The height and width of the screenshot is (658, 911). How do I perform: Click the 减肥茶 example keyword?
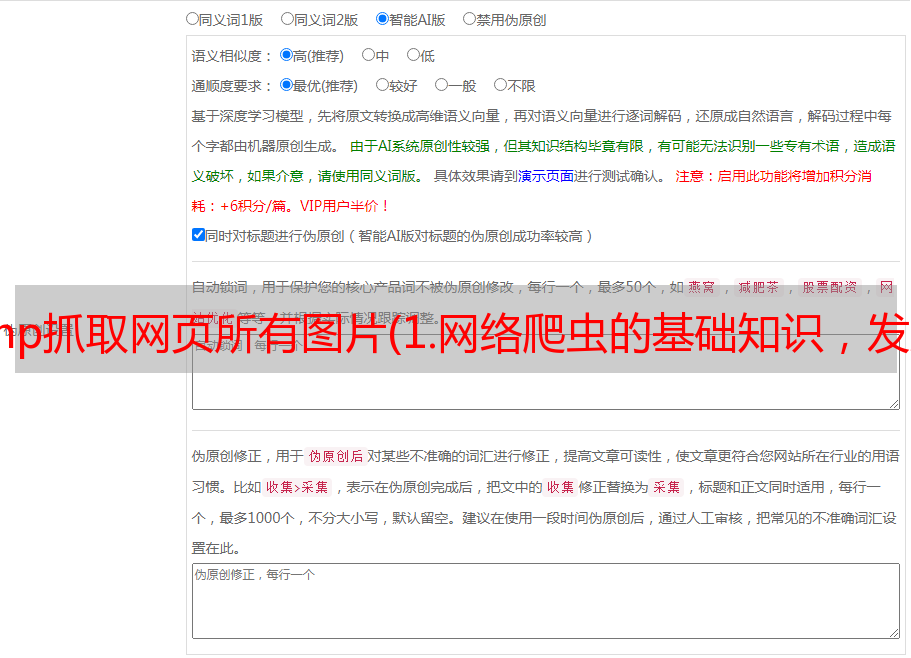[759, 287]
